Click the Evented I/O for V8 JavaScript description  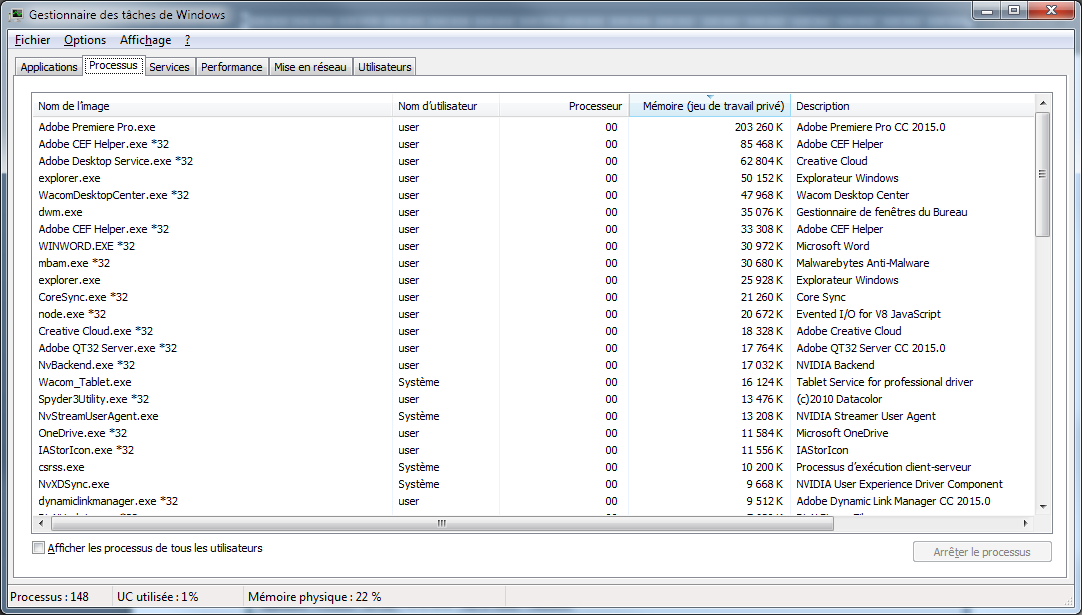coord(868,314)
